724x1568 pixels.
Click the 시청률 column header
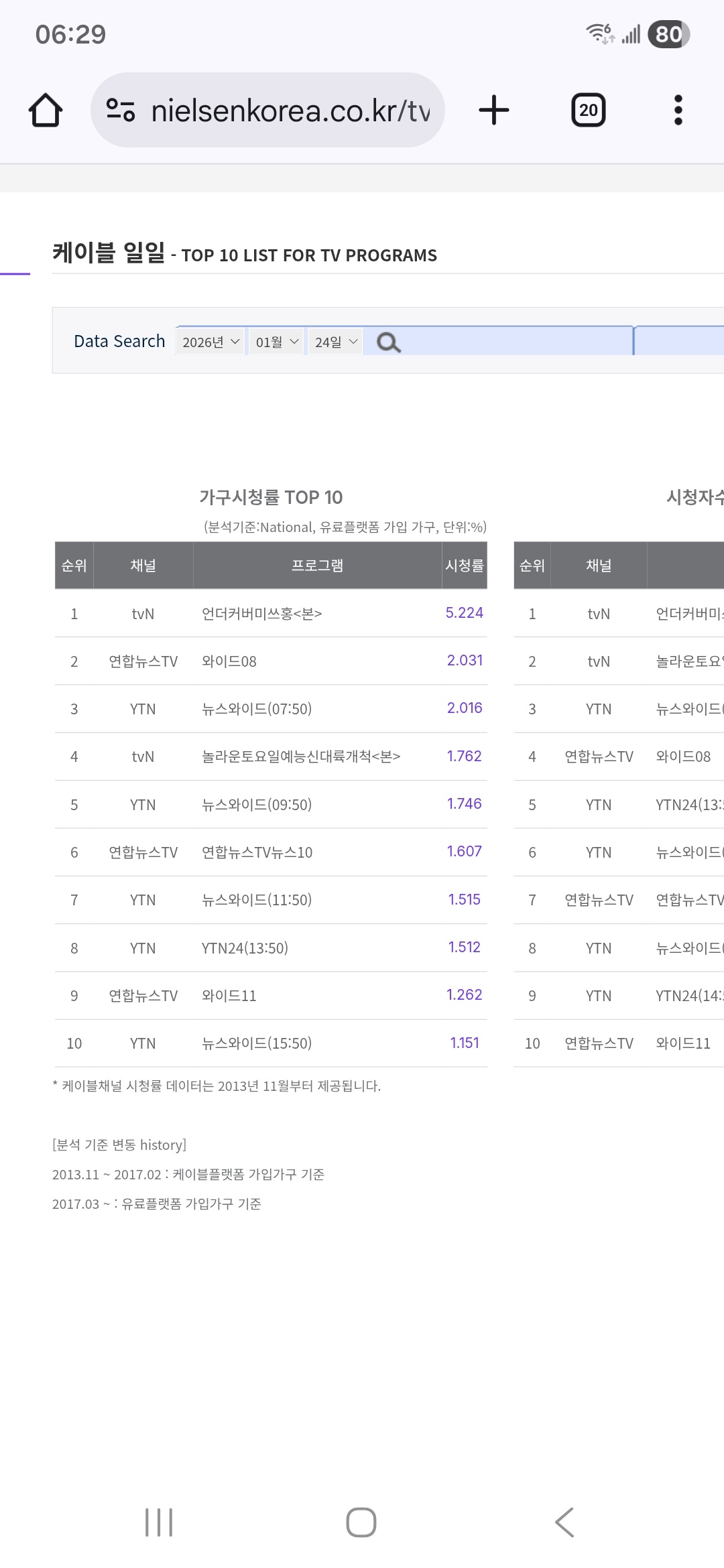pos(465,566)
